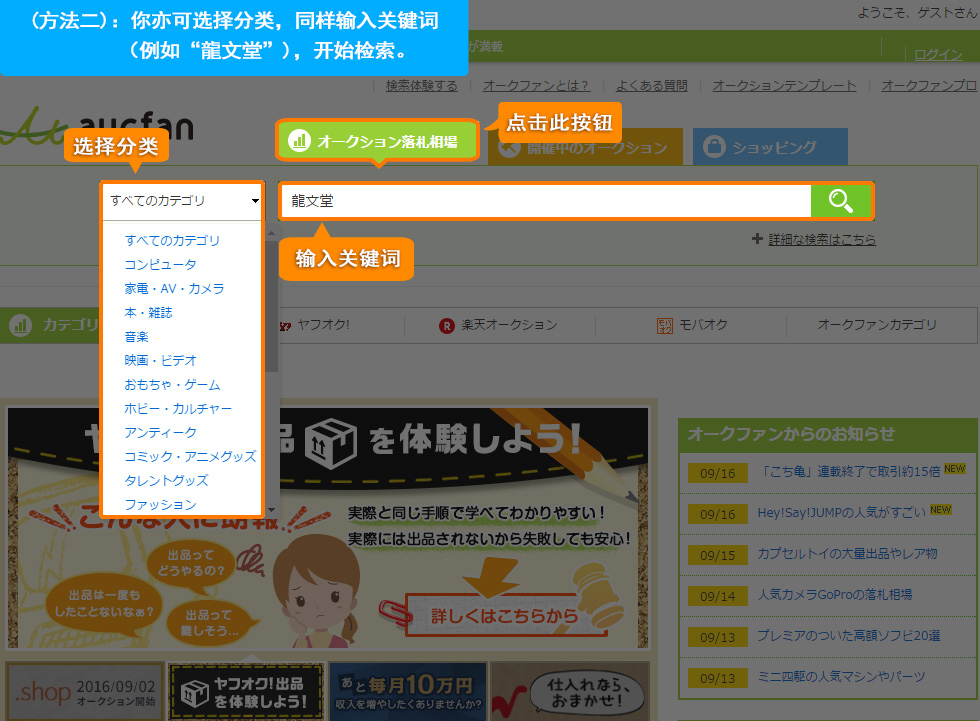Choose コミック・アニメグッズ in the category list
This screenshot has width=980, height=721.
190,457
